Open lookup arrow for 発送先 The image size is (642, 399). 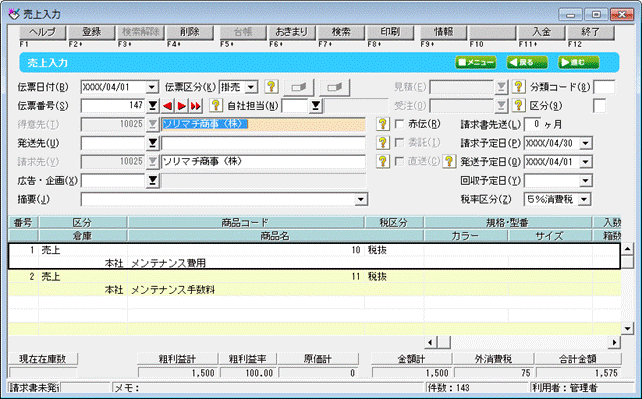pyautogui.click(x=153, y=143)
